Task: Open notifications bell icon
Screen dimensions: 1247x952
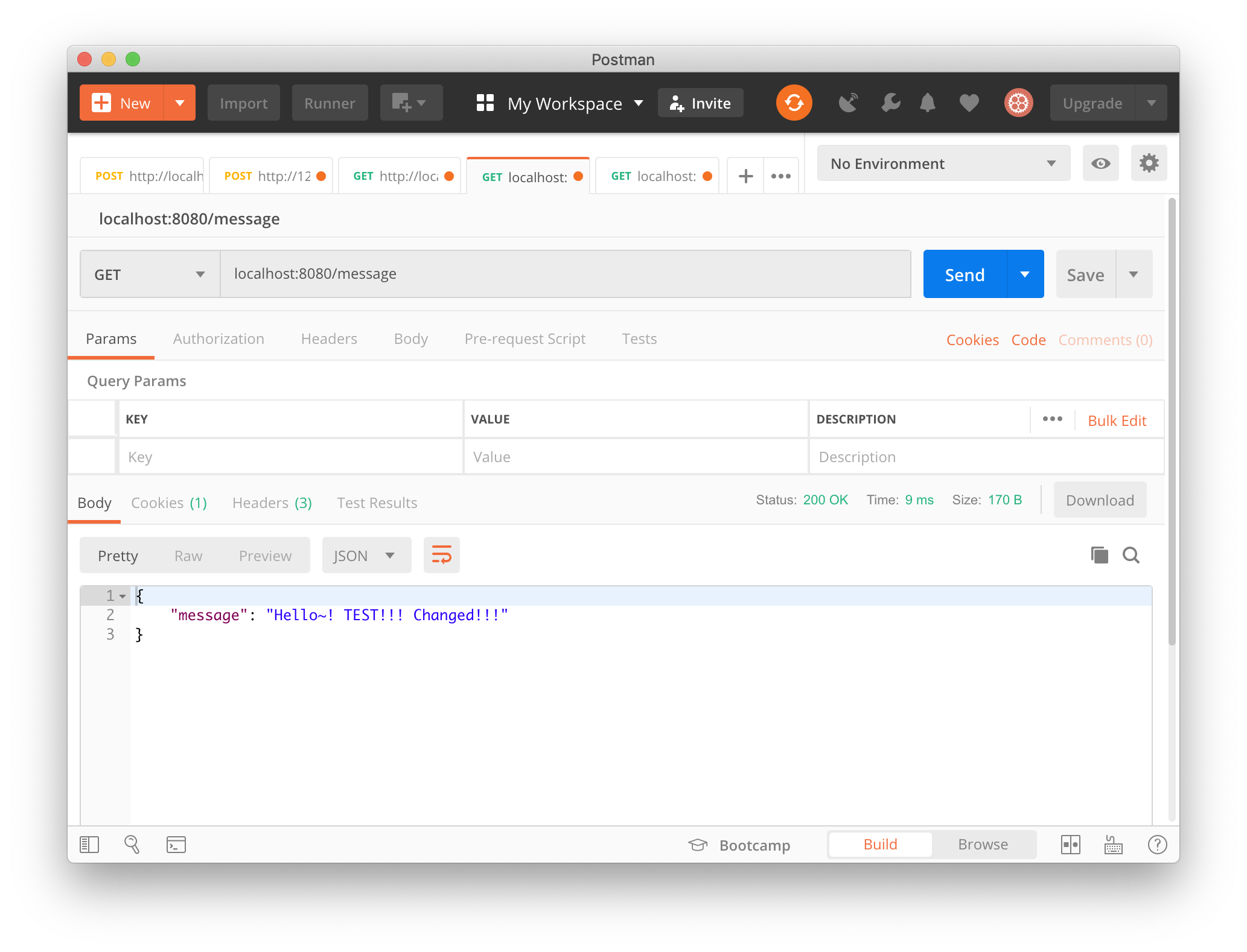Action: pos(928,103)
